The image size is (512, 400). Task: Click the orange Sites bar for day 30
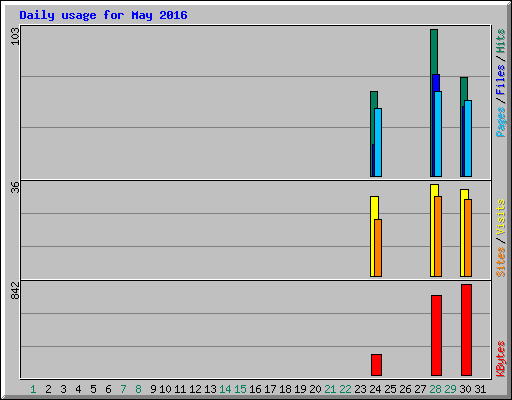[x=468, y=238]
